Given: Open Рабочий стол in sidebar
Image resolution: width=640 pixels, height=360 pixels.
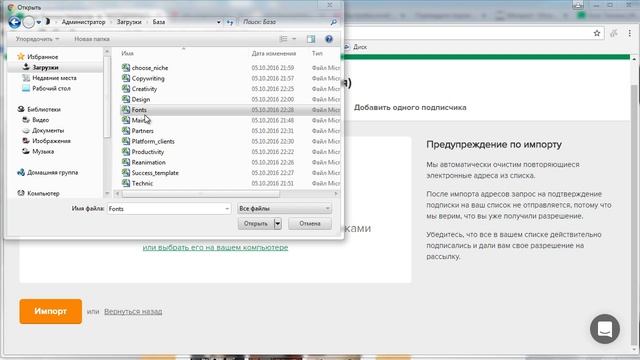Looking at the screenshot, I should point(51,89).
